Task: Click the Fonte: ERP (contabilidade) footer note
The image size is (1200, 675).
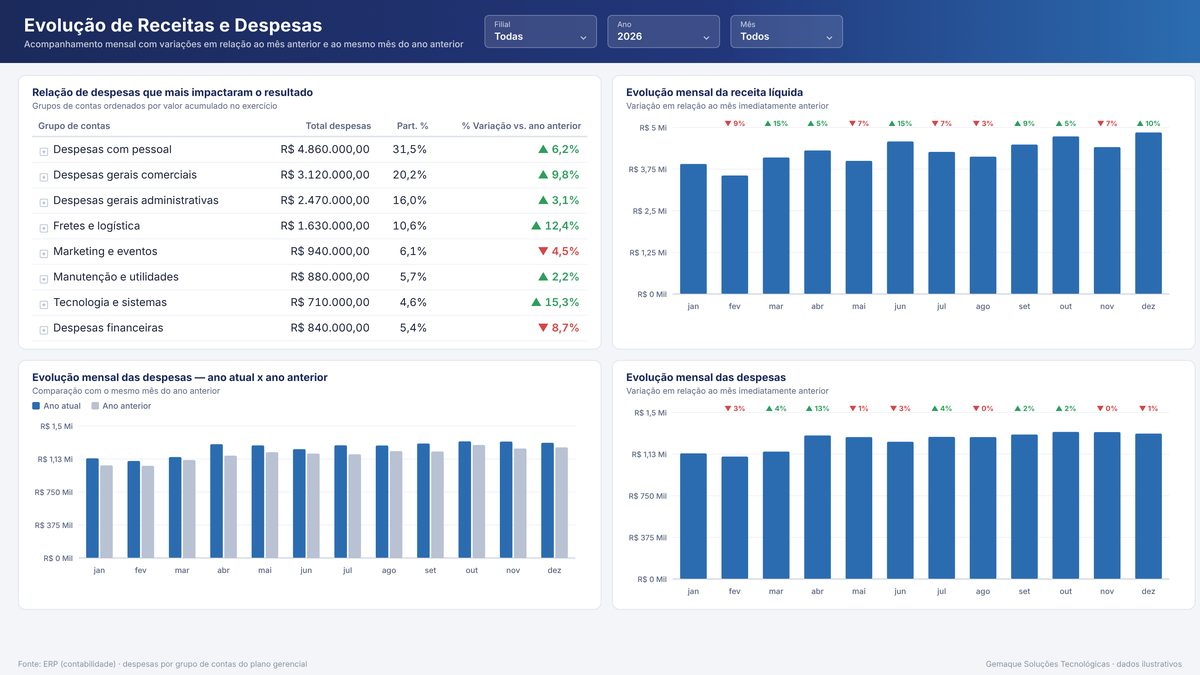Action: (162, 664)
